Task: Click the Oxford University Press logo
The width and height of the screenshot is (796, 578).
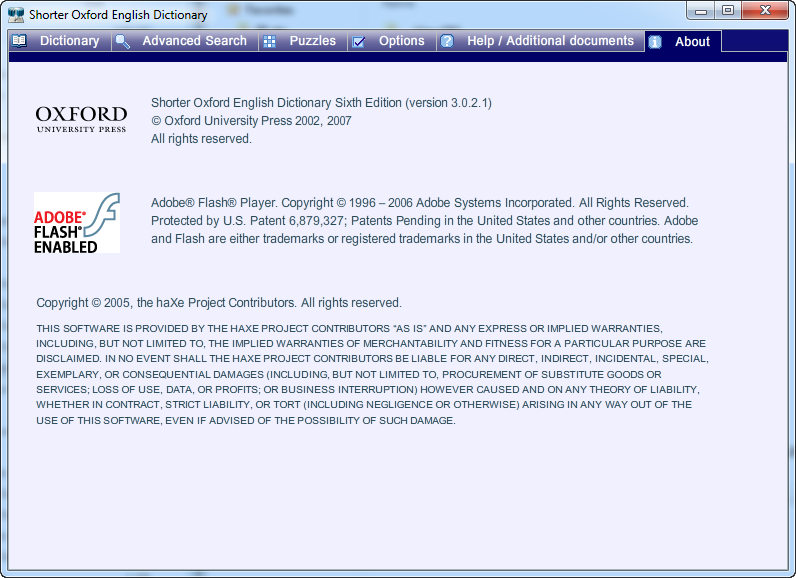Action: [x=81, y=120]
